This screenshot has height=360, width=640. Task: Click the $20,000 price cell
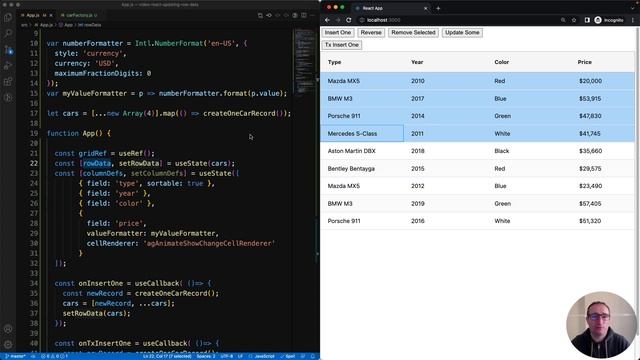(590, 81)
